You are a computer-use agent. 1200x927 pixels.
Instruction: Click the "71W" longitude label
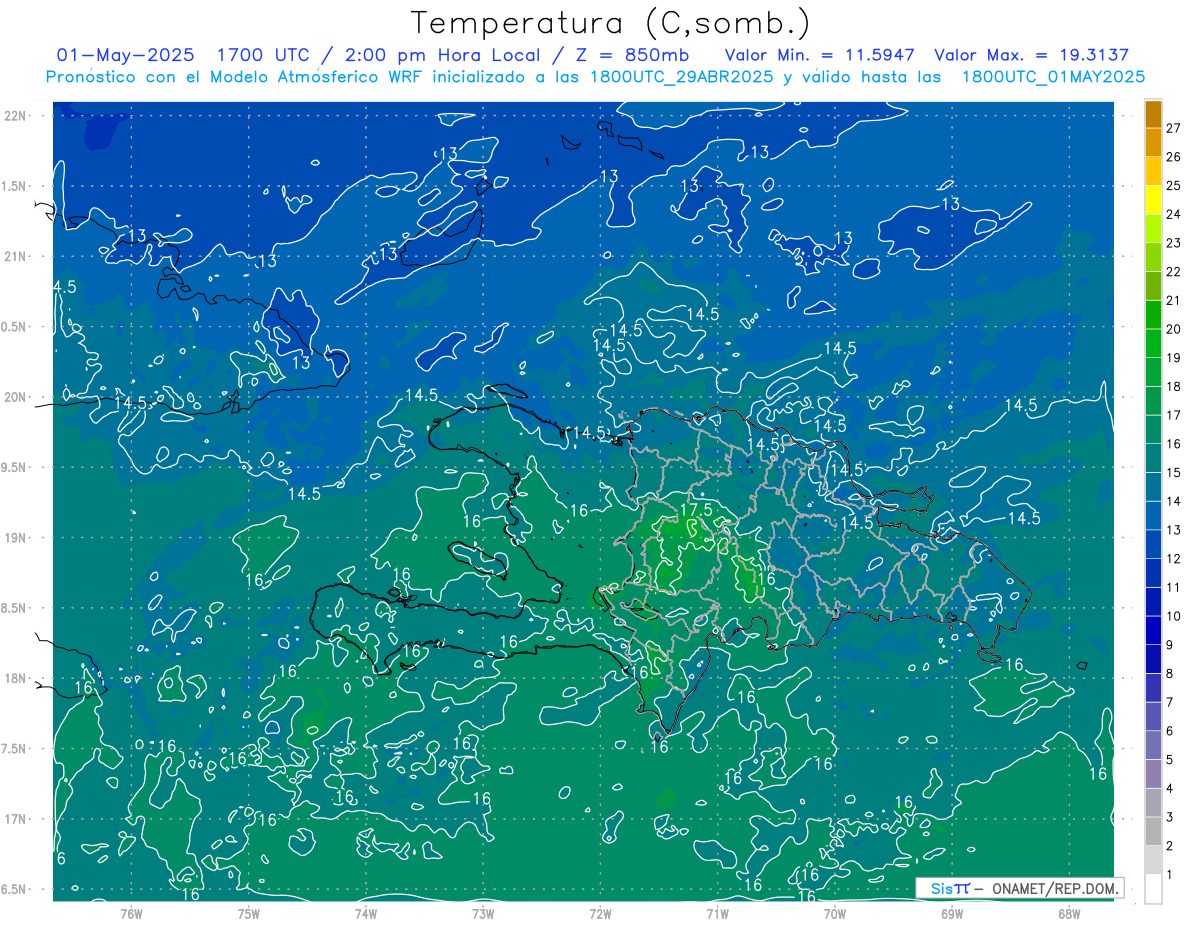(717, 913)
